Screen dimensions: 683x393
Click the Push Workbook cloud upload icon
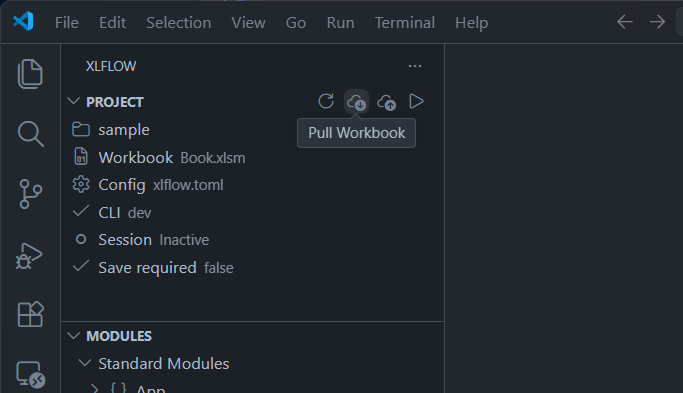click(x=386, y=102)
